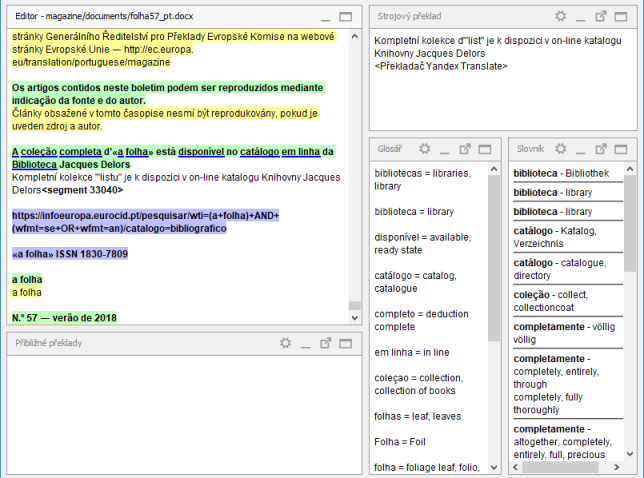Click underlined word "Biblioteca" in source segment
Screen dimensions: 644x478
pos(34,164)
